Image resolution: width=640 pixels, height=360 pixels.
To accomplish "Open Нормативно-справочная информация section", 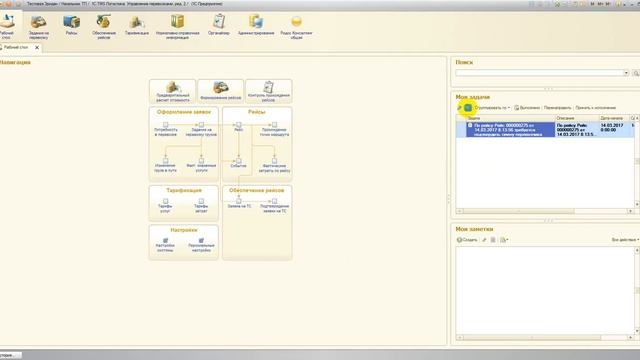I will click(178, 27).
